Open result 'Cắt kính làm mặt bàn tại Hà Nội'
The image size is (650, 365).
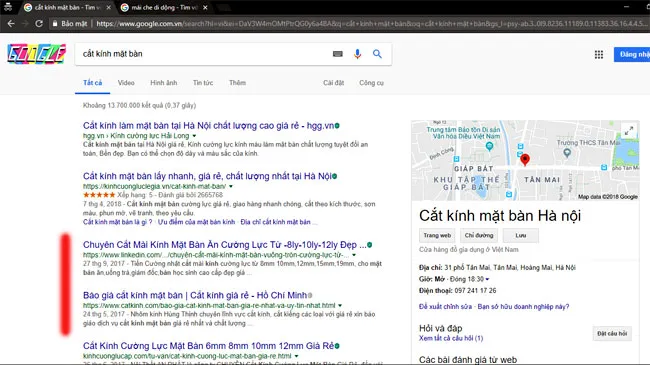(208, 126)
